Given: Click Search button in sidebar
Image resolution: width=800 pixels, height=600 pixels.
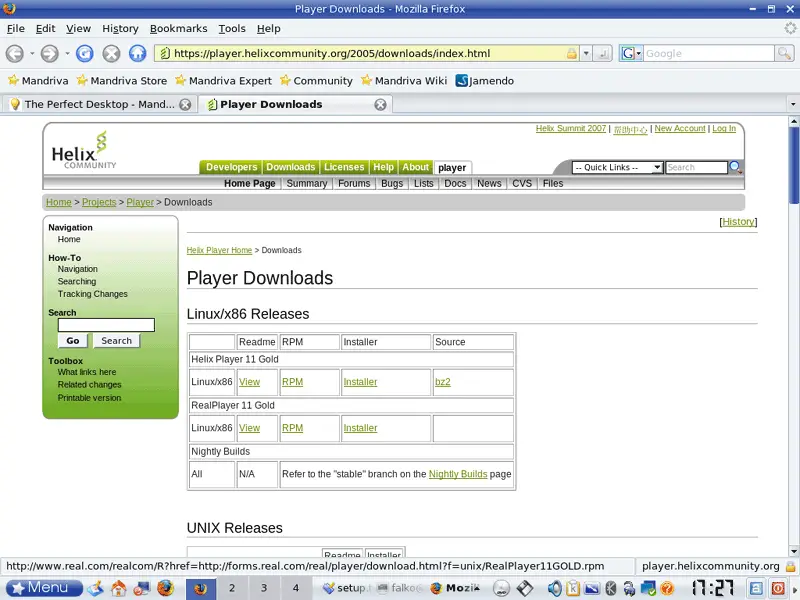Looking at the screenshot, I should point(116,341).
